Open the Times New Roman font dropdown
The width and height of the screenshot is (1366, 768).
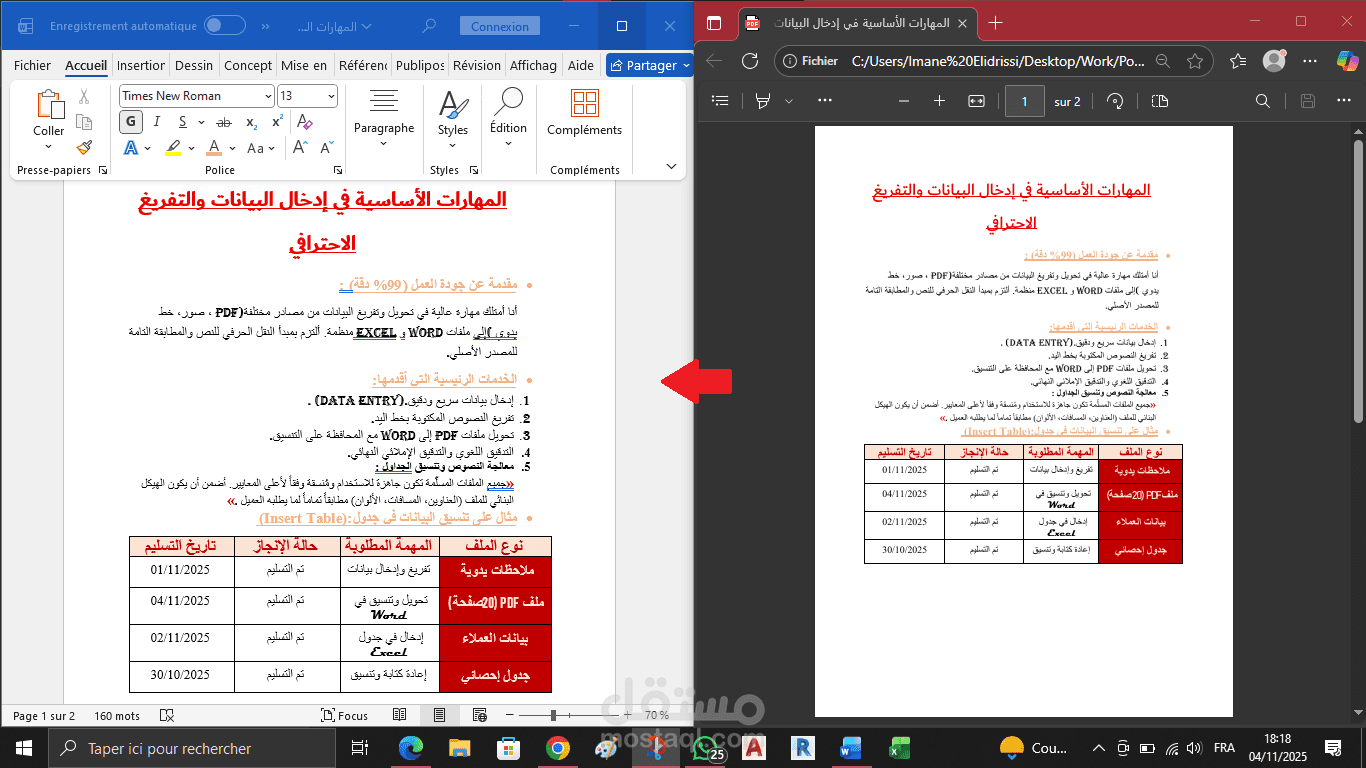click(x=268, y=96)
